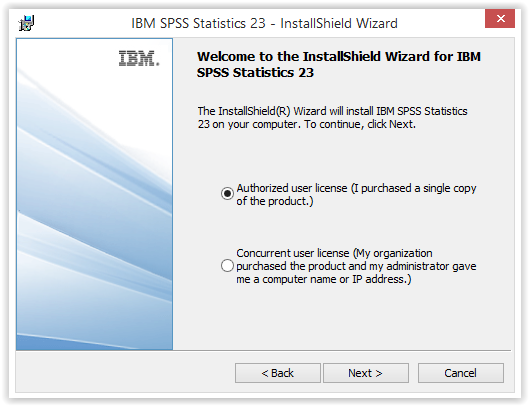Click the window title 'IBM SPSS Statistics 23 - InstallShield Wizard'
Screen dimensions: 529x406
(x=264, y=23)
